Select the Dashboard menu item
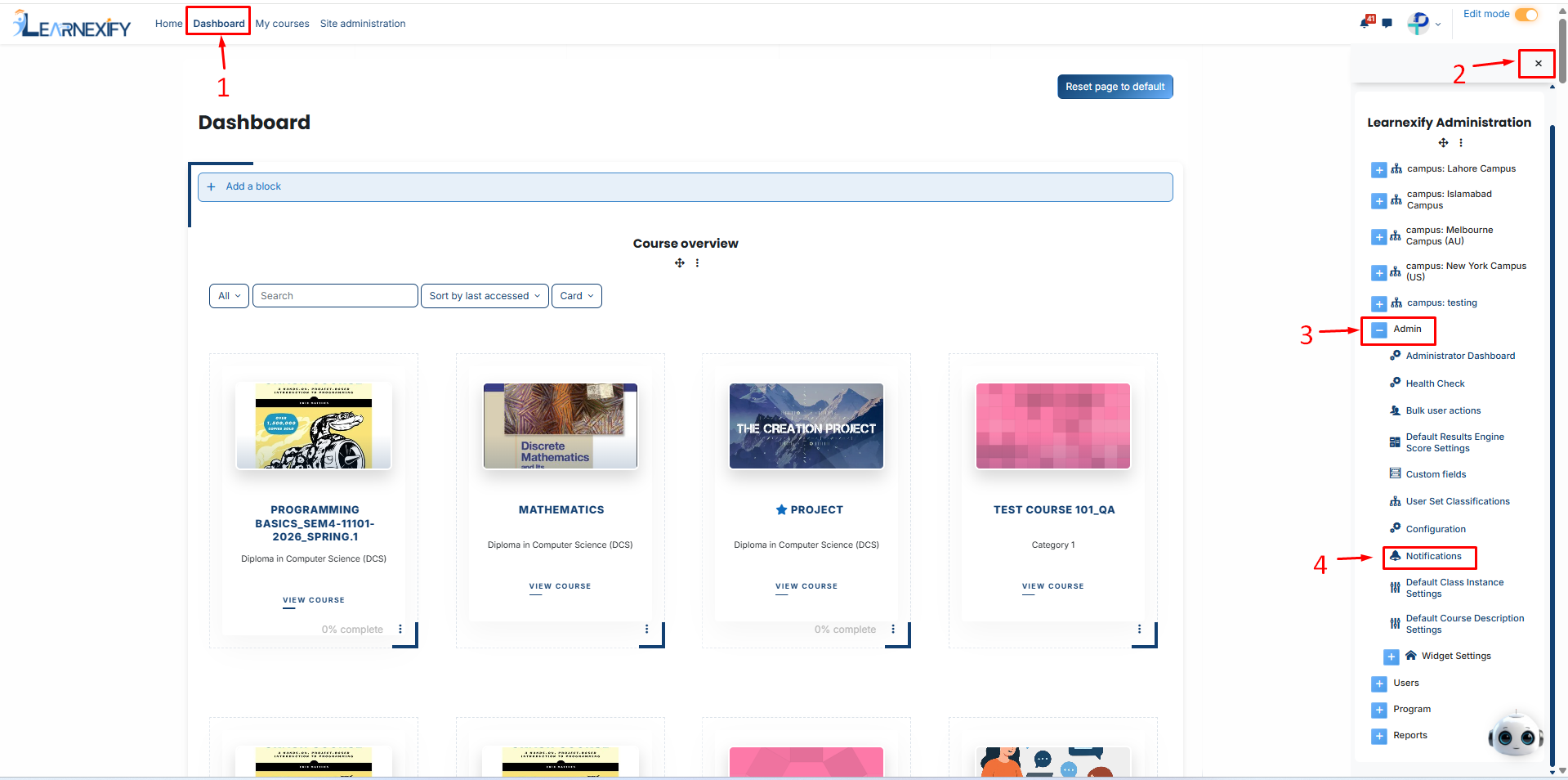Image resolution: width=1568 pixels, height=780 pixels. point(219,24)
